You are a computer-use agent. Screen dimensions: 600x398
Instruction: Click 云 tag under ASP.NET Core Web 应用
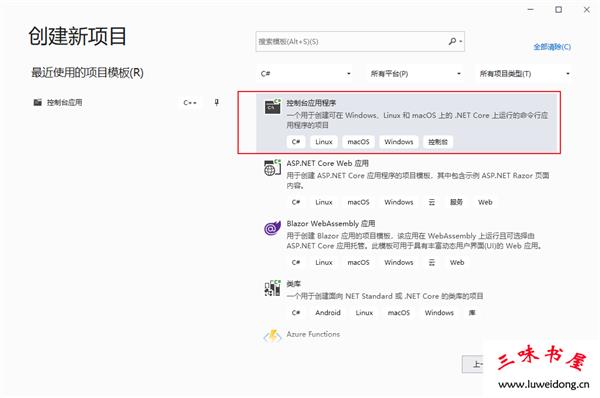[x=432, y=202]
